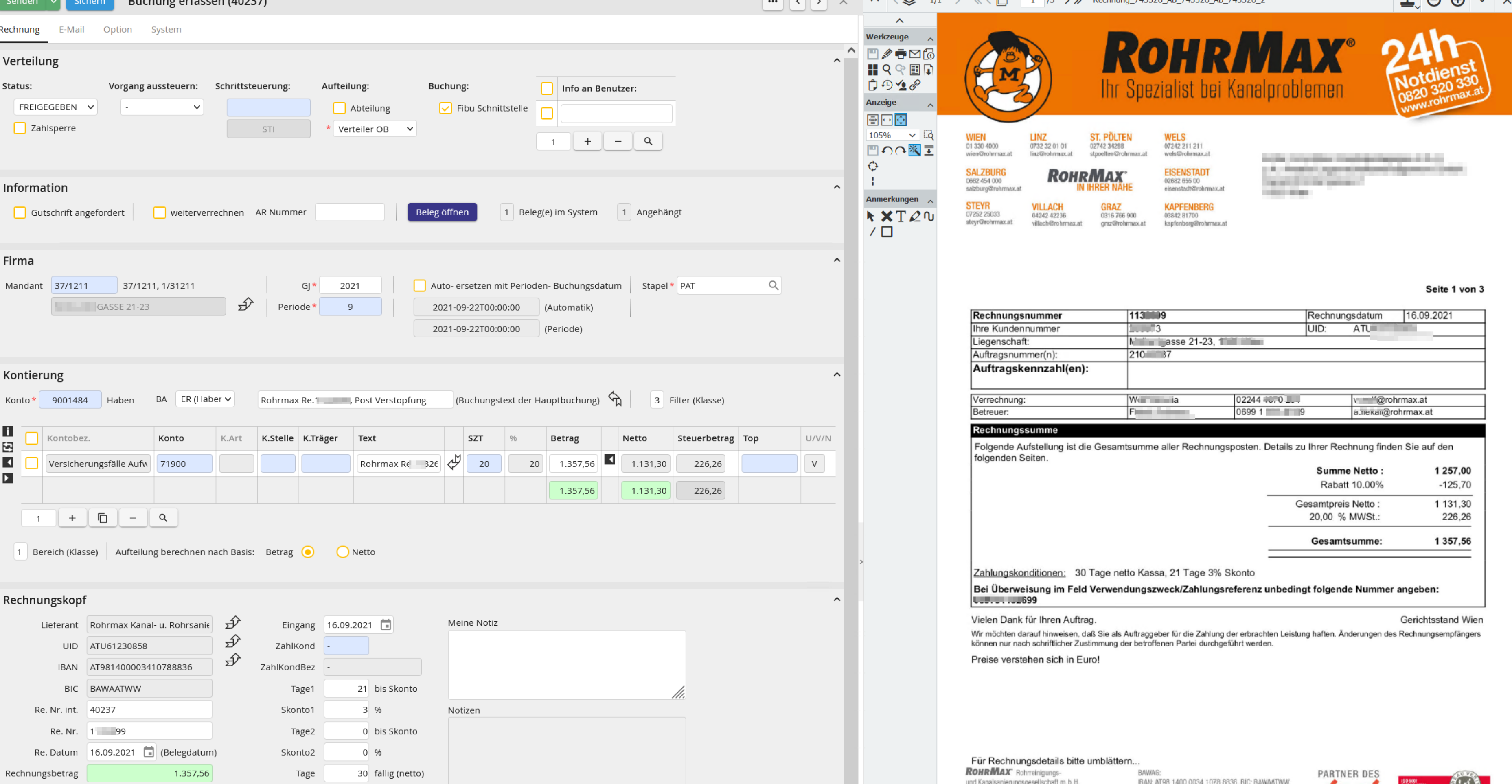Click the envelope email icon in Werkzeuge

tap(914, 54)
